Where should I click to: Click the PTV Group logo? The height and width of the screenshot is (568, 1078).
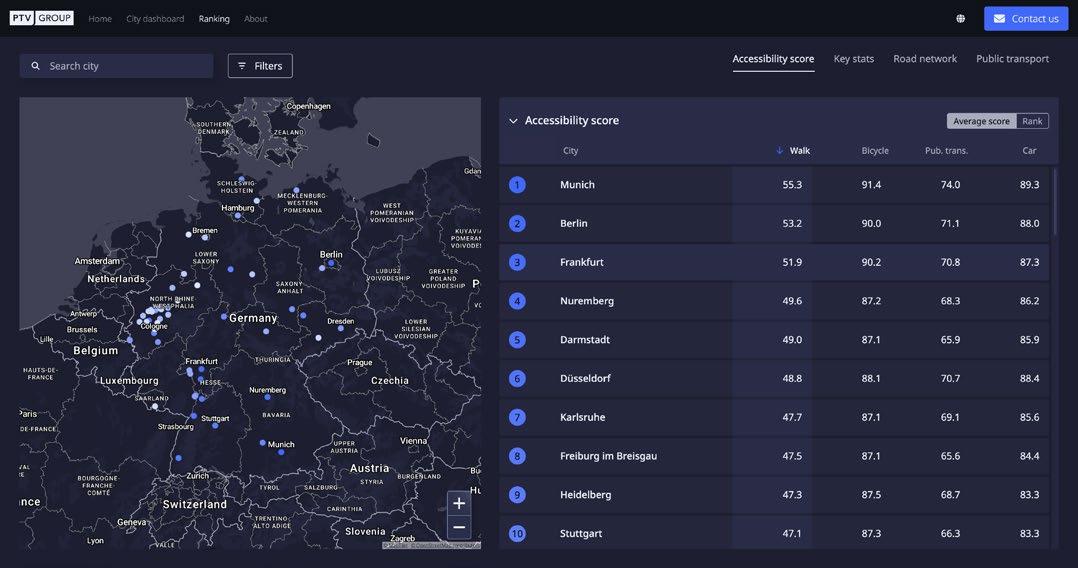42,18
